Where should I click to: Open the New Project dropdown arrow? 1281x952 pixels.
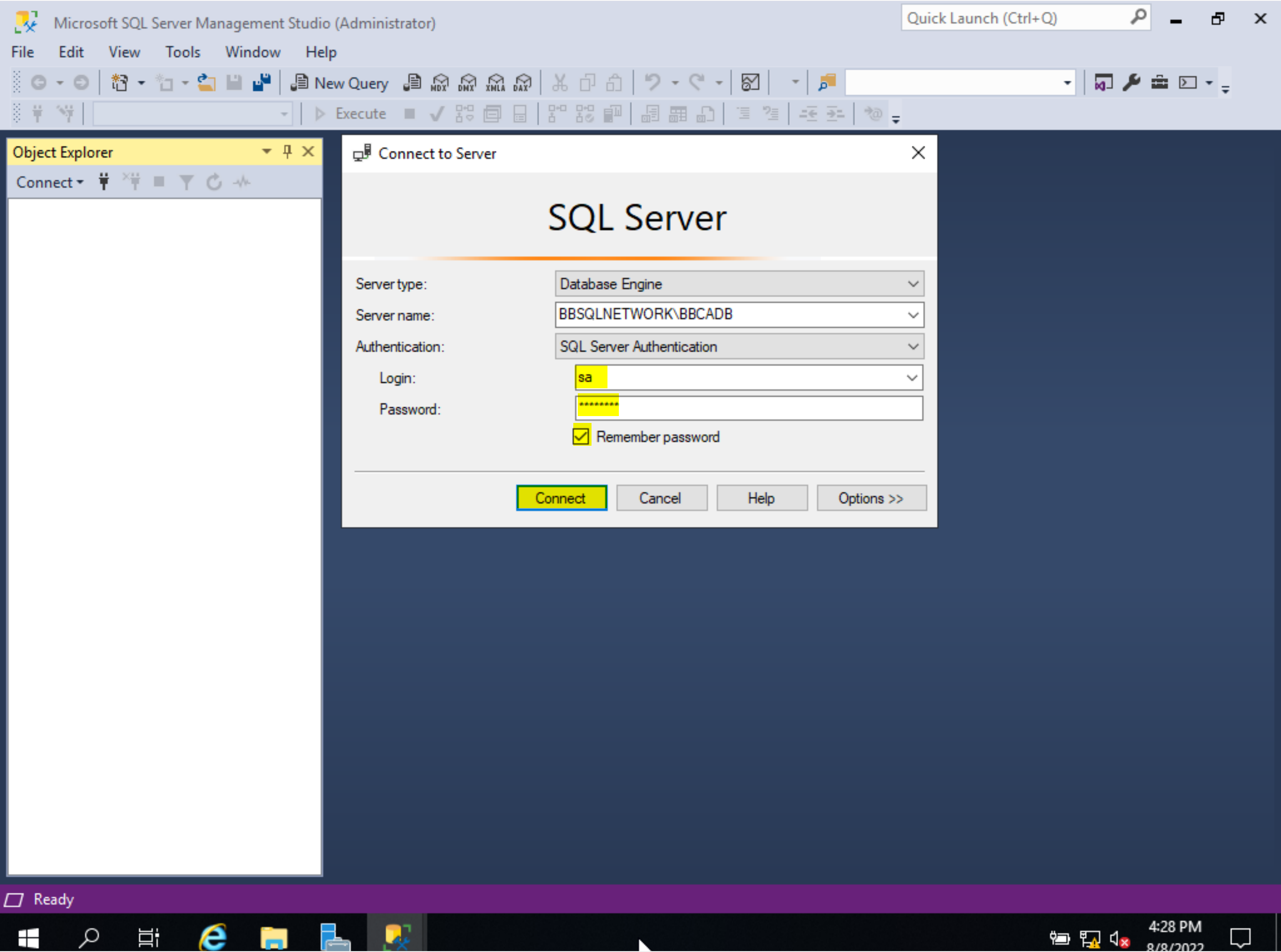(141, 82)
